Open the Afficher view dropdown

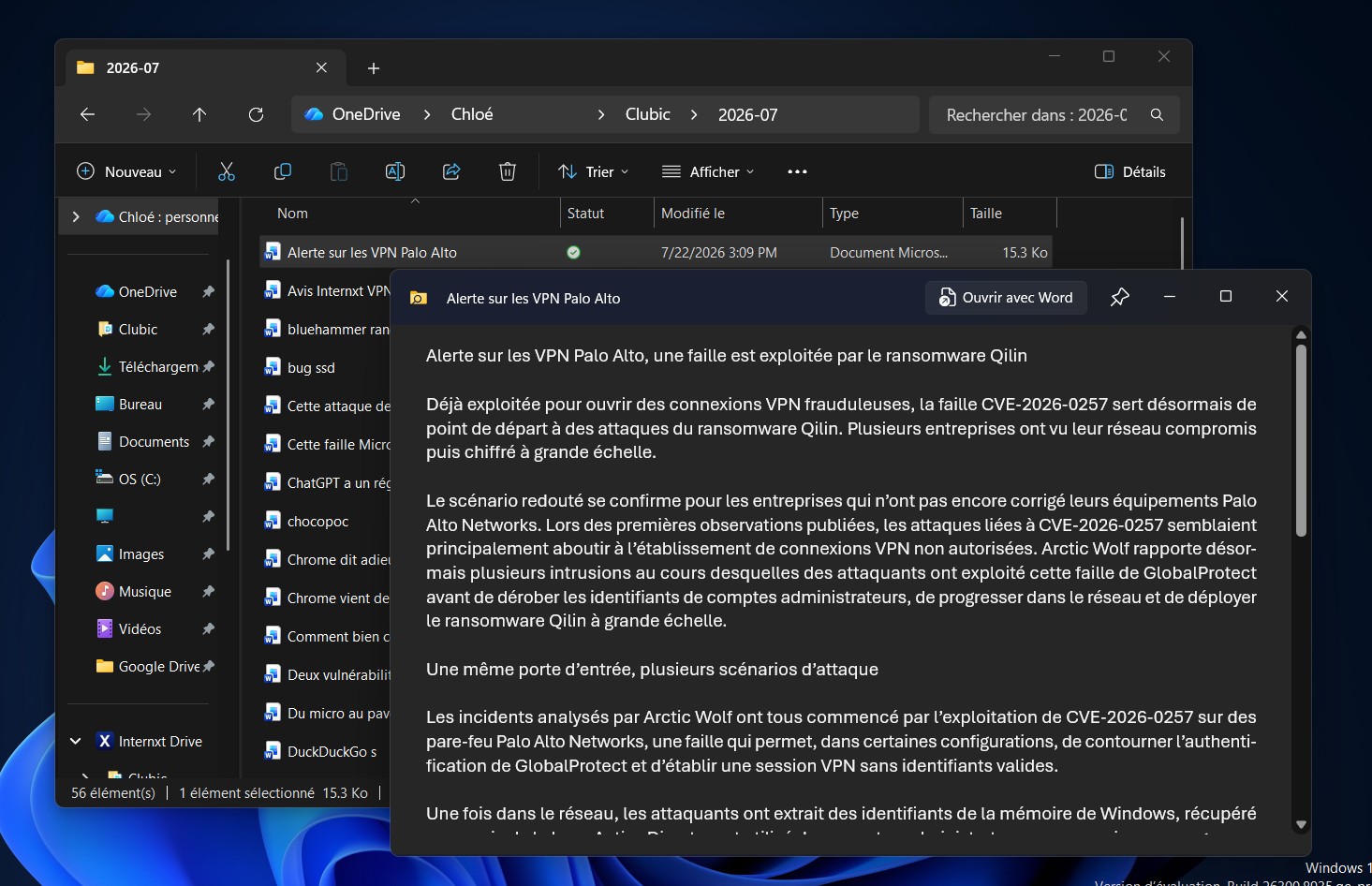(x=708, y=171)
